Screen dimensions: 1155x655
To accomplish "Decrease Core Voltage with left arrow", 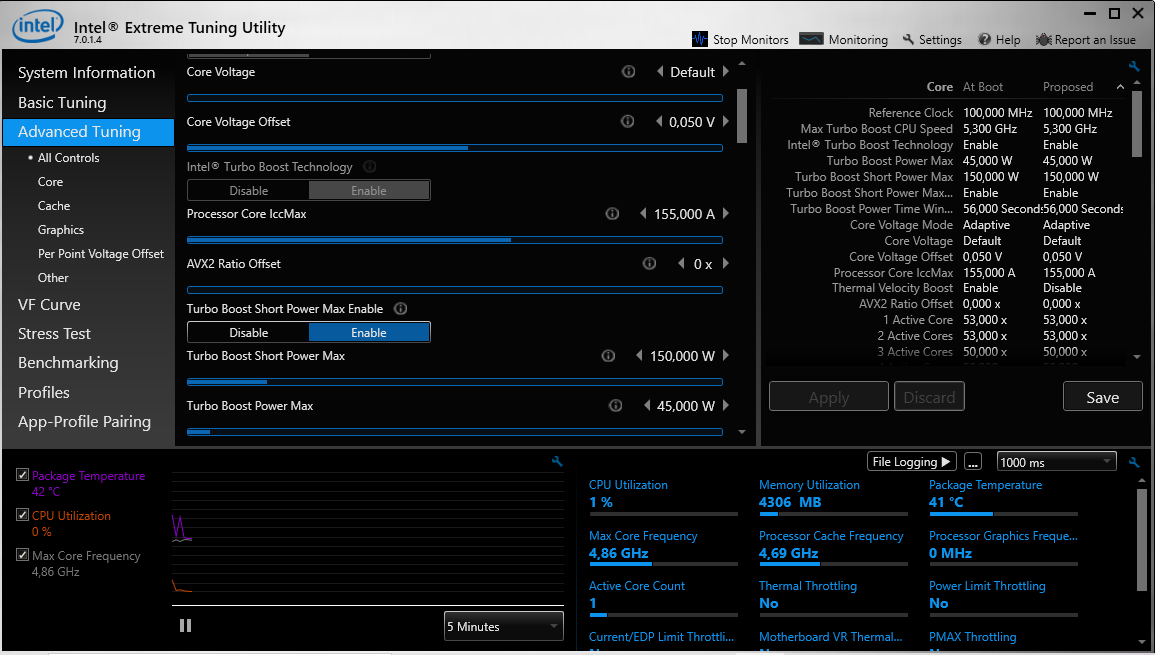I will 660,71.
